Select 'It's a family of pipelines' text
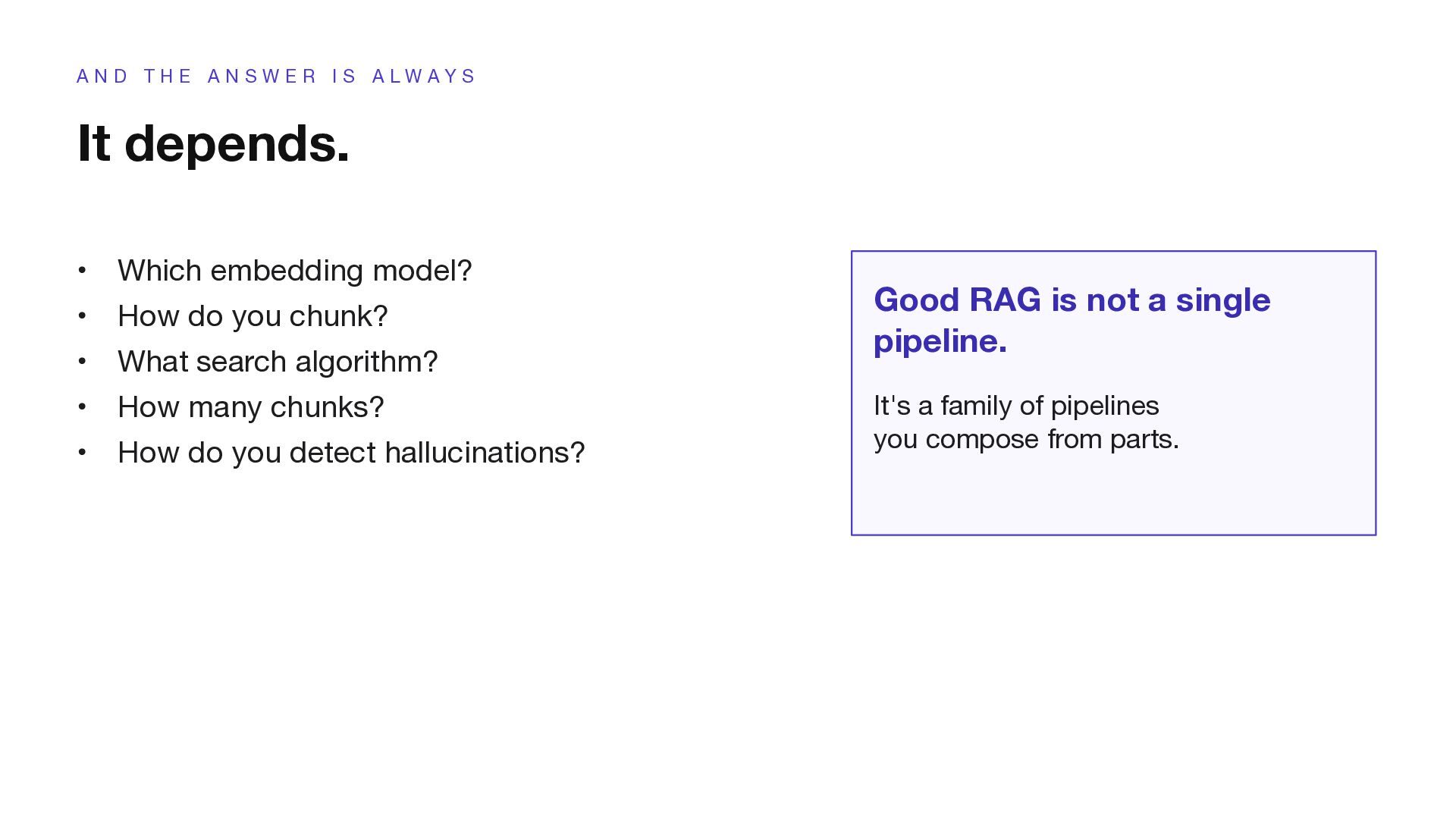1456x819 pixels. [x=1016, y=406]
